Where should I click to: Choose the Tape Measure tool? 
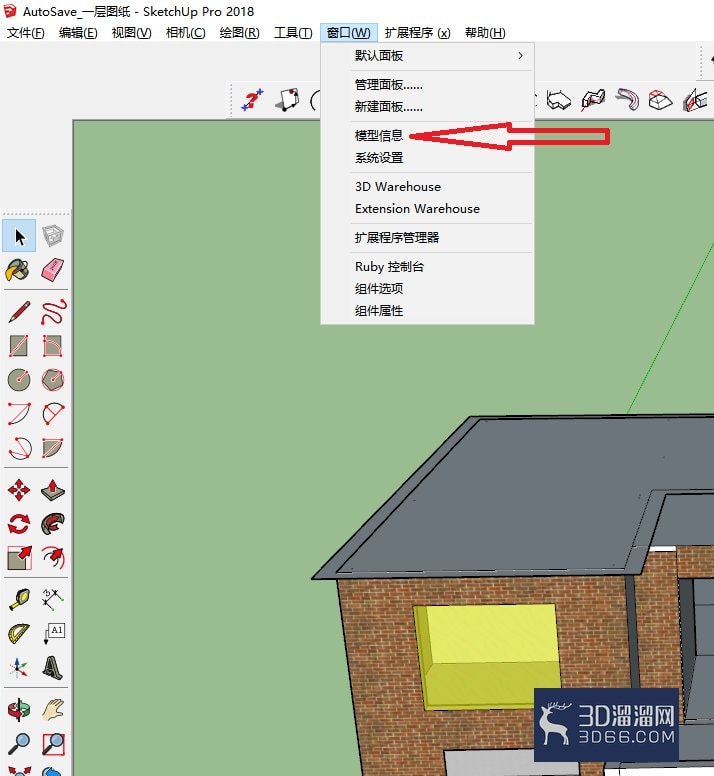click(x=19, y=599)
